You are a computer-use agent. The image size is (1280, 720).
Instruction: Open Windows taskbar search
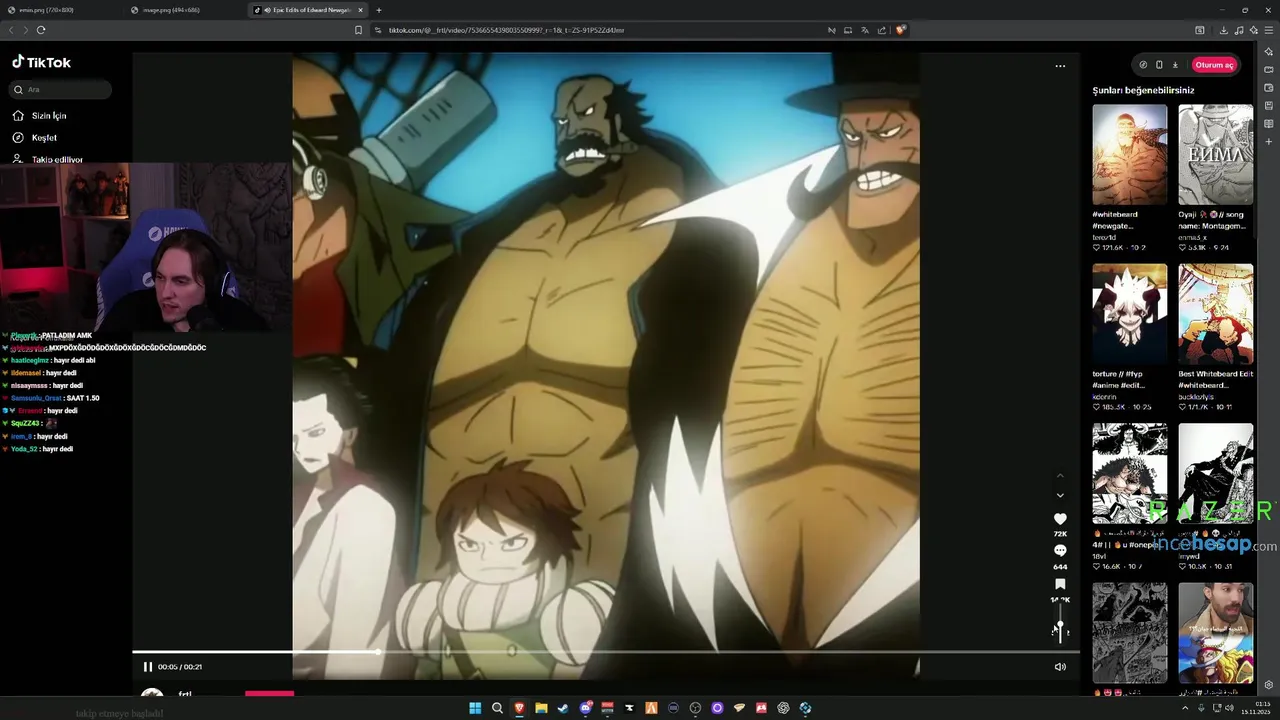tap(497, 708)
